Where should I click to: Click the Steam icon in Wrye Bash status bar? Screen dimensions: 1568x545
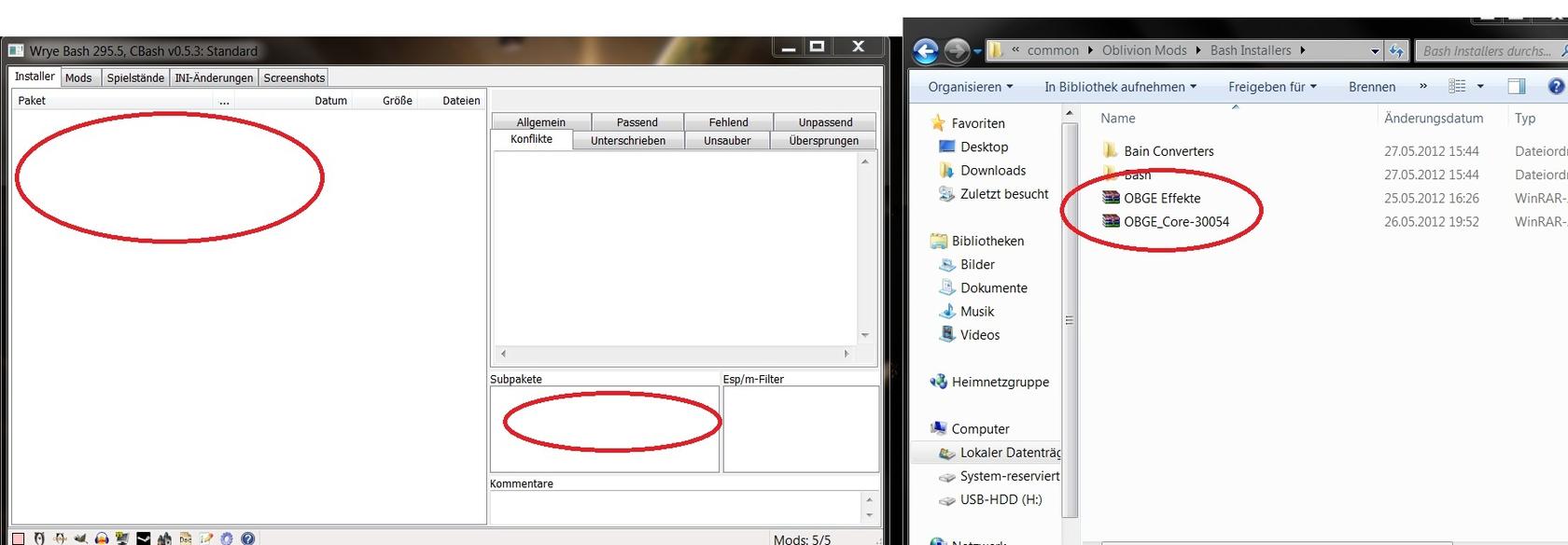[144, 538]
